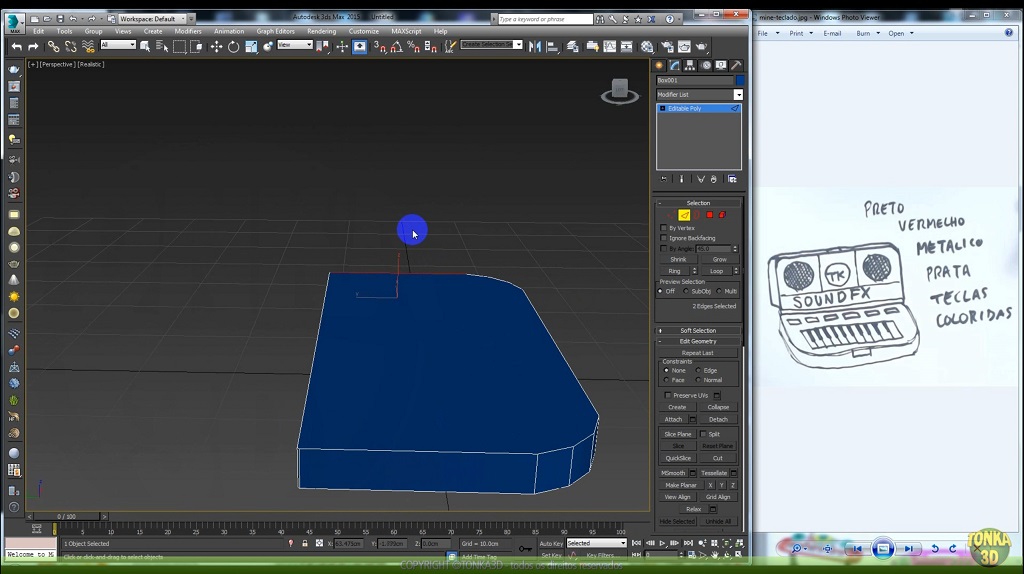Open the Modify command panel tab
Screen dimensions: 1024x574
click(x=675, y=65)
